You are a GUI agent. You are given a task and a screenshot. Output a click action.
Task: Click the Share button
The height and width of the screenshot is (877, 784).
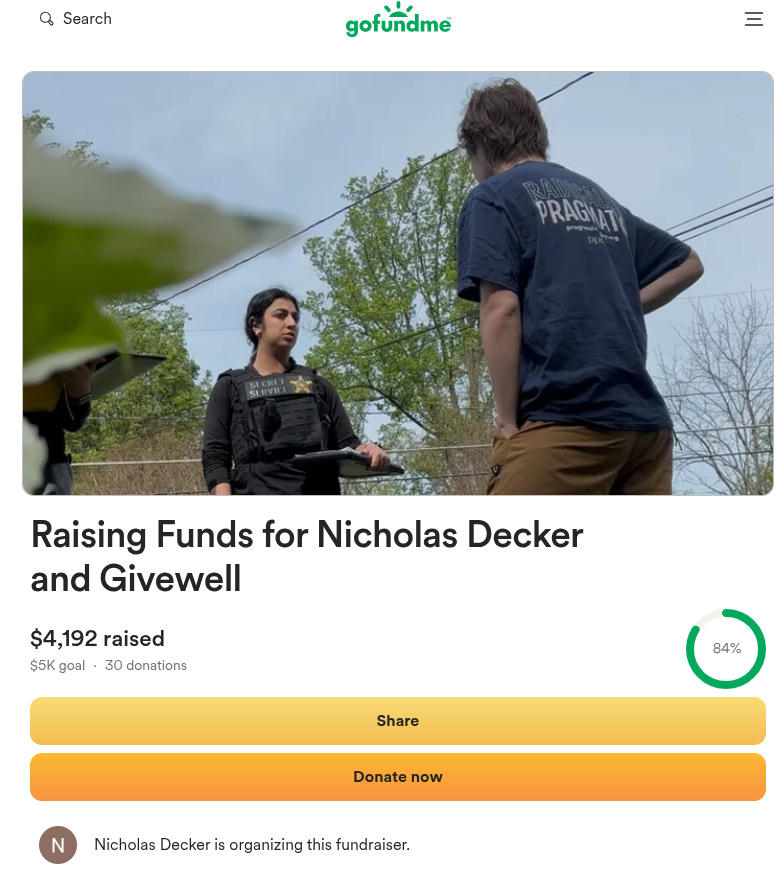click(x=398, y=720)
